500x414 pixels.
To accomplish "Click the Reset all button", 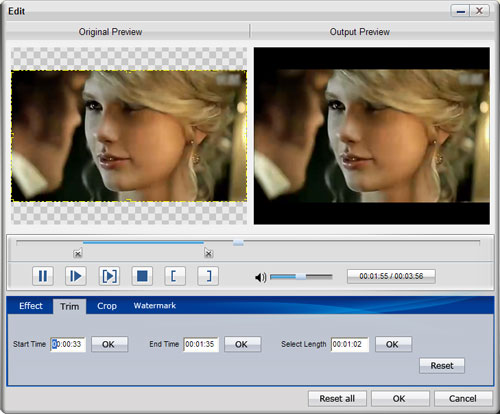I will (337, 399).
